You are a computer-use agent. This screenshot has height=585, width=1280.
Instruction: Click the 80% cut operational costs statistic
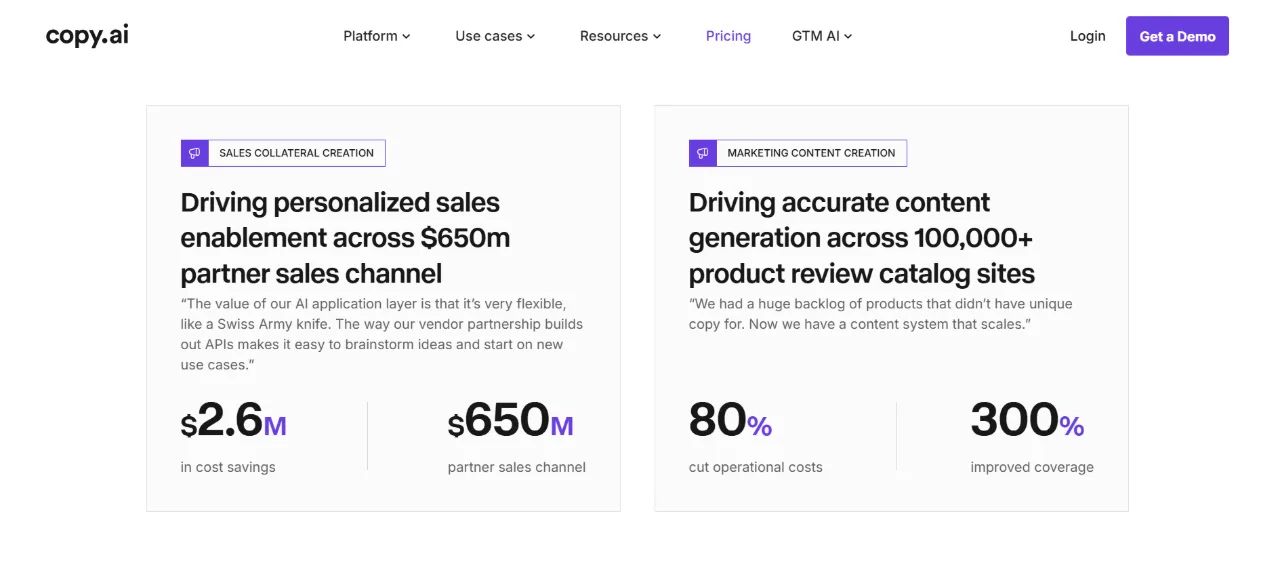(755, 436)
